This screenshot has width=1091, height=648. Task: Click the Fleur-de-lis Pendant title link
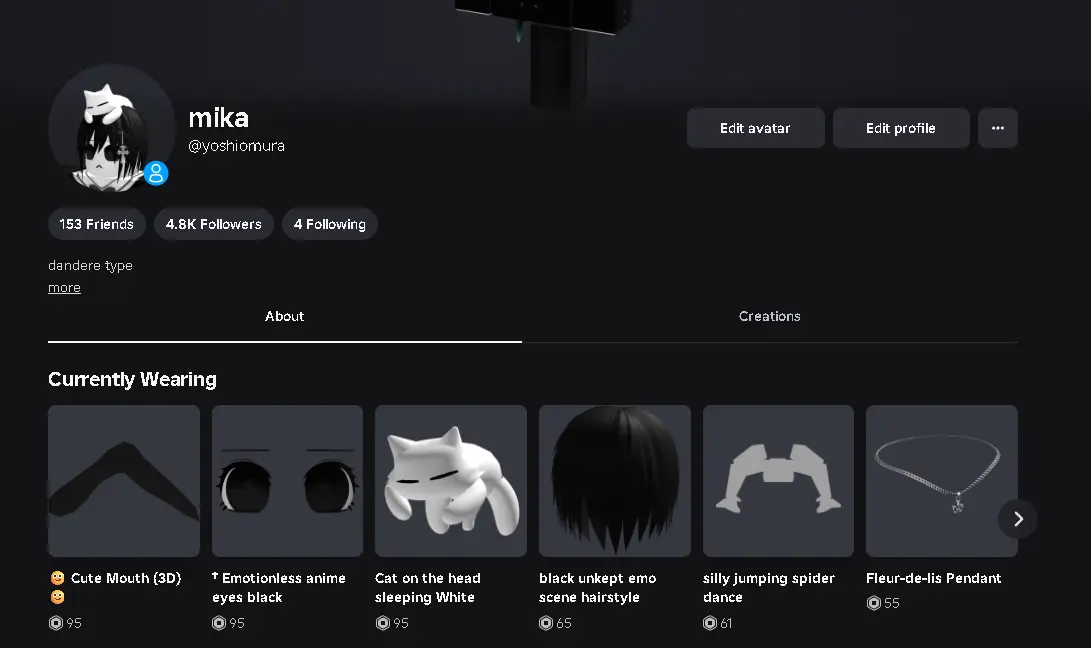[934, 578]
